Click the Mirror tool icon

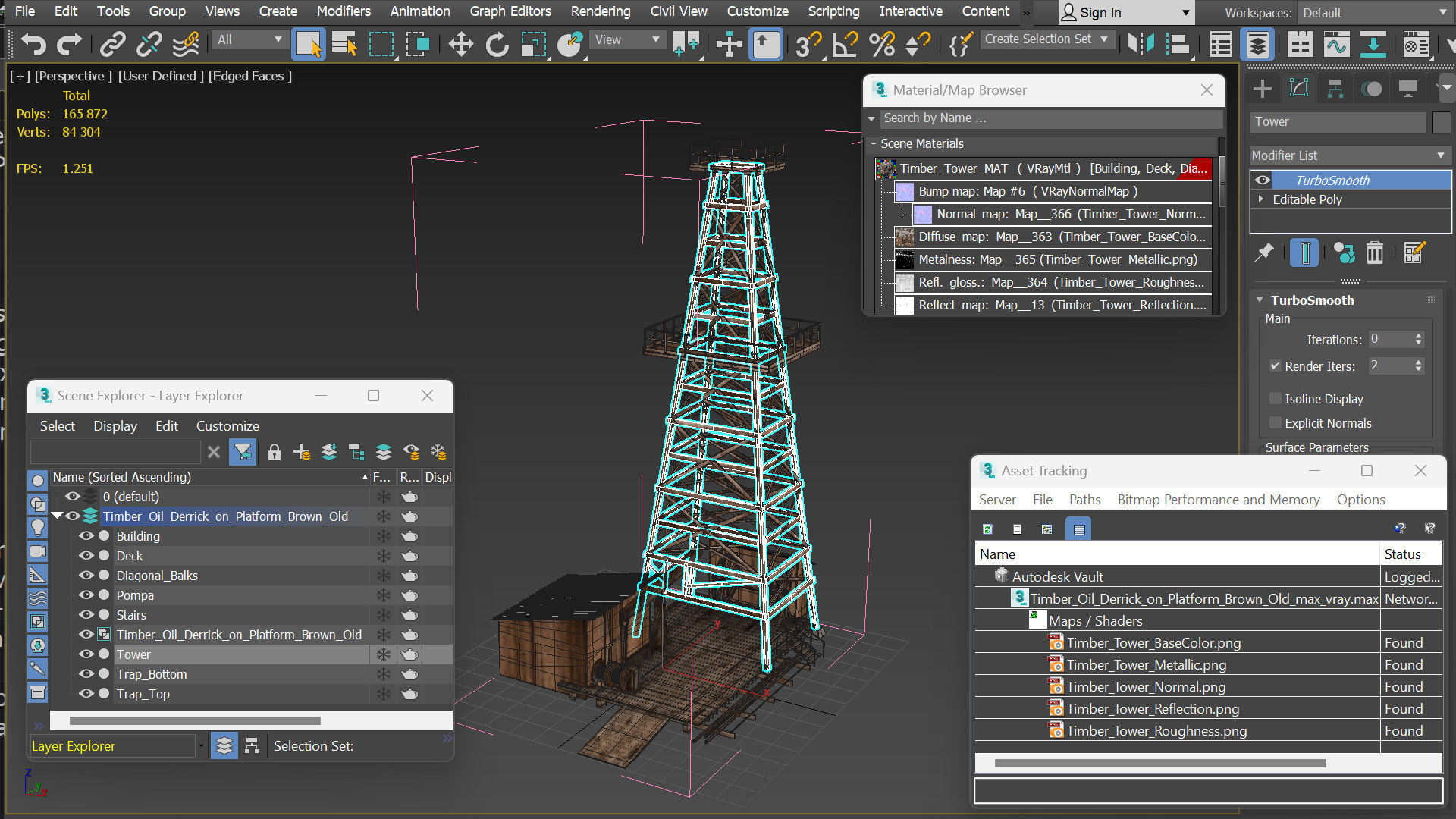(x=1141, y=44)
